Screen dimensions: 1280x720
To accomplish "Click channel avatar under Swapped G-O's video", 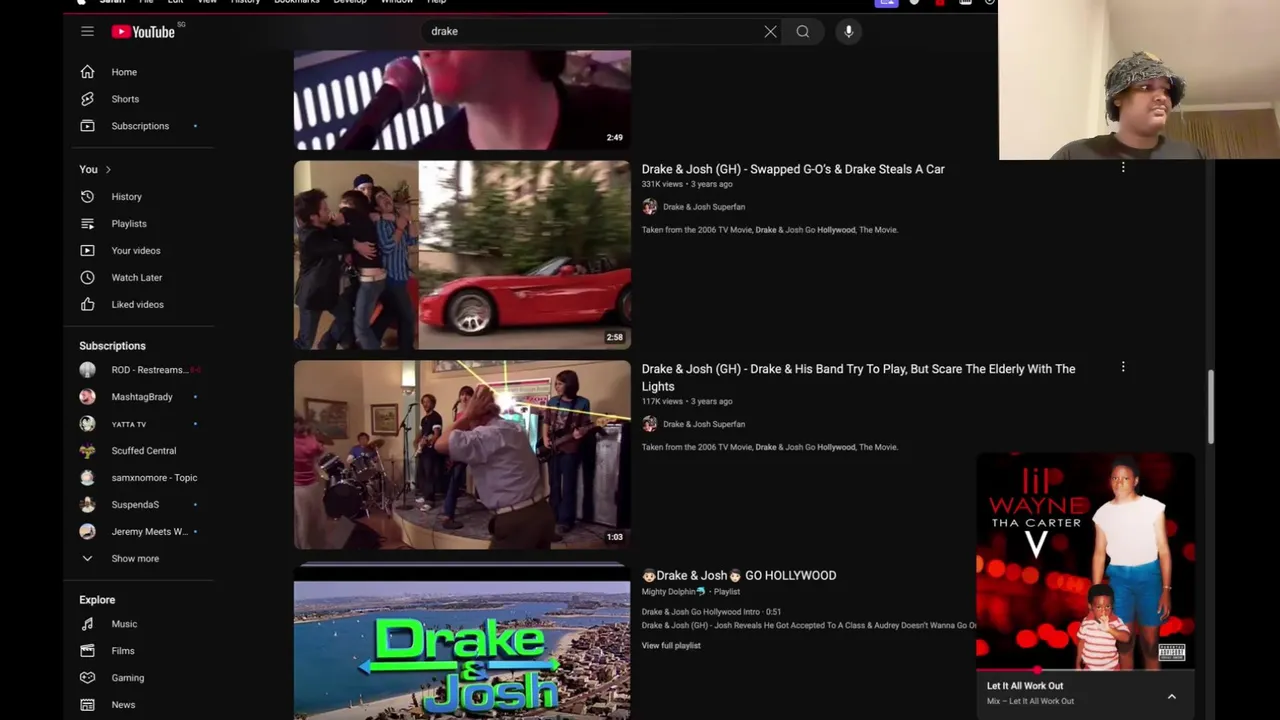I will (x=650, y=207).
